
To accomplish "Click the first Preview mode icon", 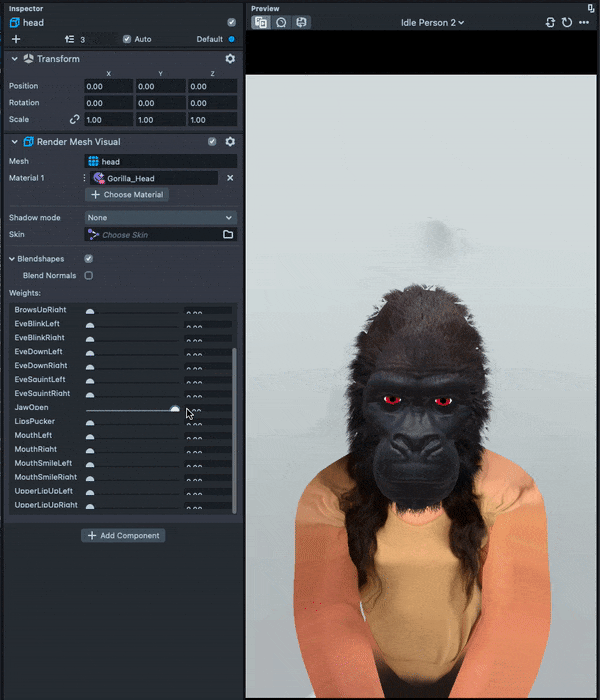I will [x=261, y=22].
